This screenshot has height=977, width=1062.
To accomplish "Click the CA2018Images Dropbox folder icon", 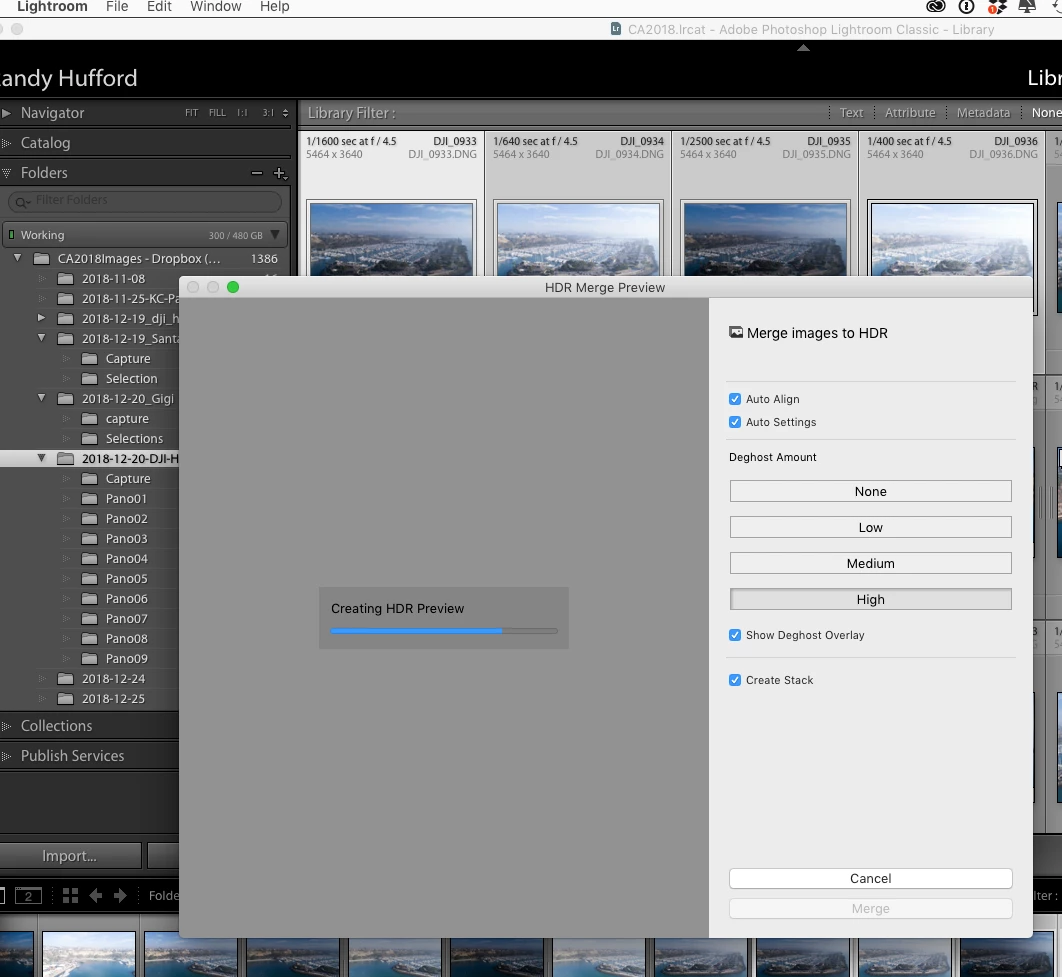I will [42, 259].
